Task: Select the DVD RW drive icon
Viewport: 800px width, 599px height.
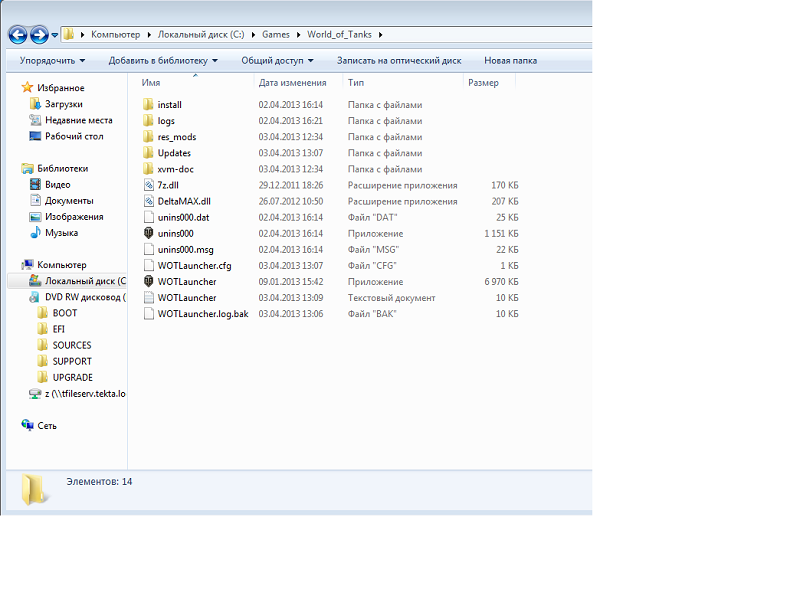Action: click(x=36, y=297)
